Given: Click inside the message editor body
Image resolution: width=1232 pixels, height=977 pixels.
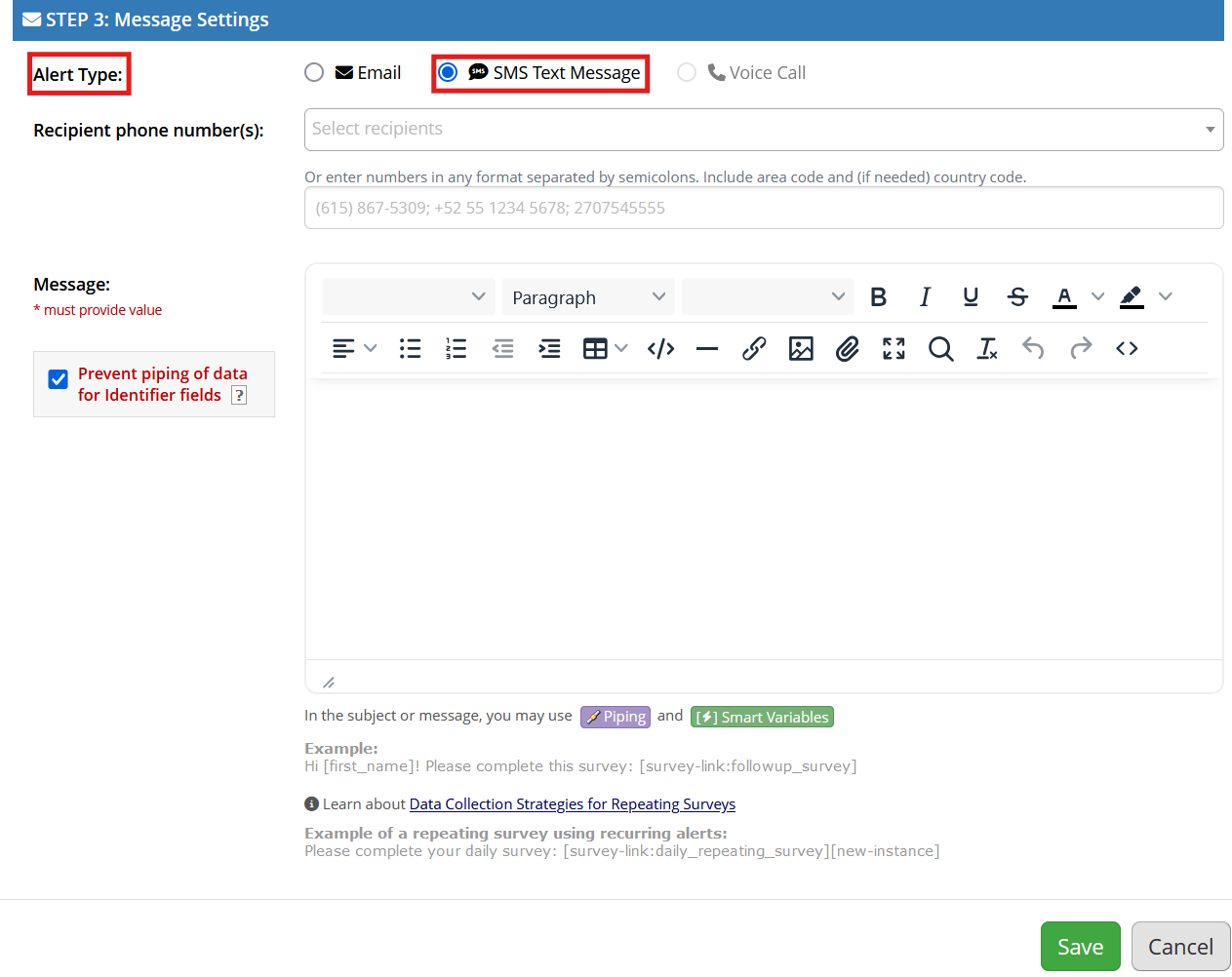Looking at the screenshot, I should click(x=764, y=519).
